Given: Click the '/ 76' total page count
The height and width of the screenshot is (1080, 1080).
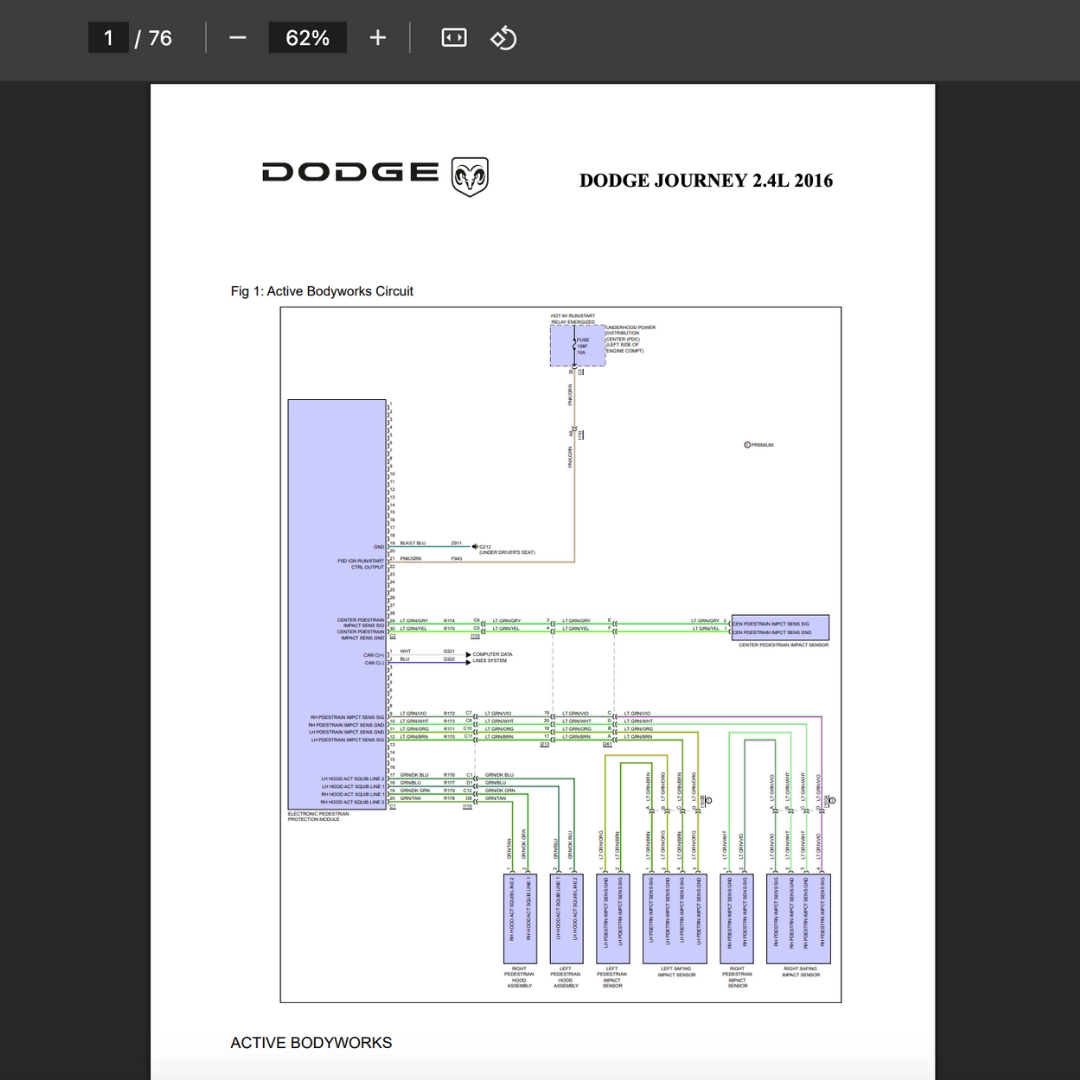Looking at the screenshot, I should point(154,38).
